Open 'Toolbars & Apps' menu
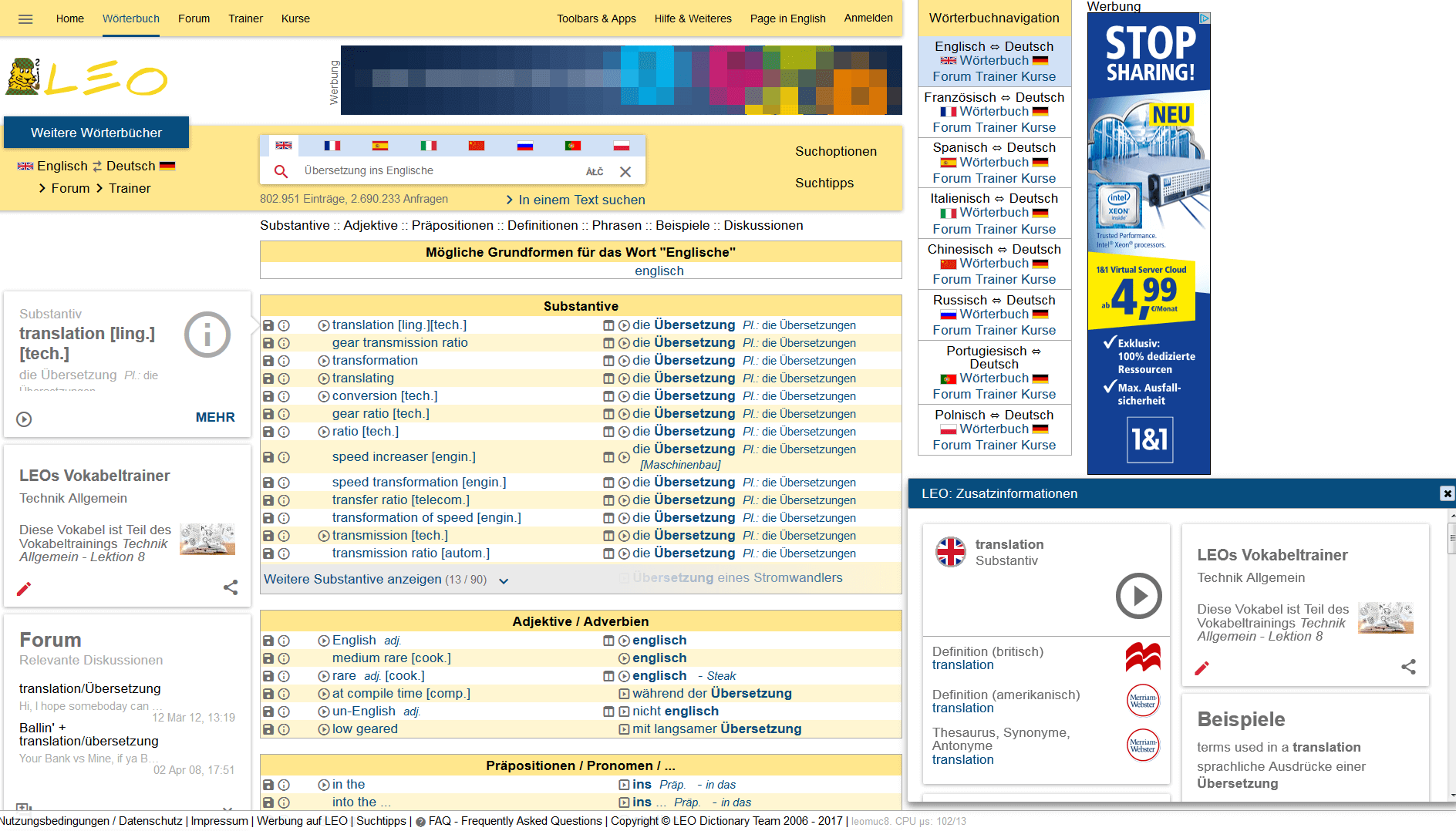This screenshot has height=831, width=1456. click(x=596, y=19)
